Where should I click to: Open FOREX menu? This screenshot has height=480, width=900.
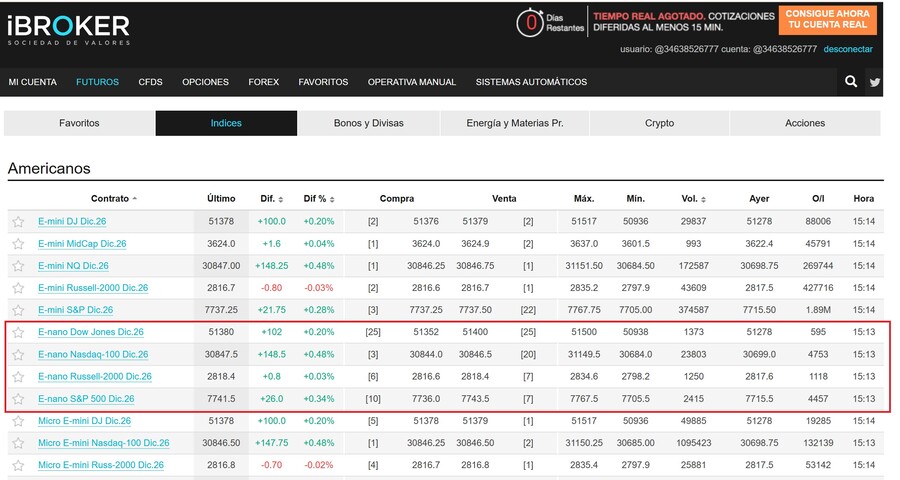coord(263,82)
